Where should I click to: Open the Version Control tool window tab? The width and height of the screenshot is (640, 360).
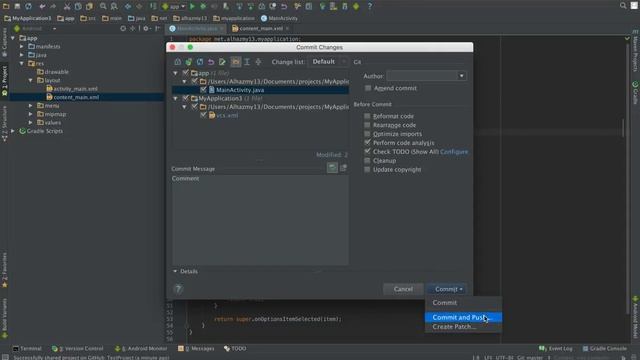(78, 349)
